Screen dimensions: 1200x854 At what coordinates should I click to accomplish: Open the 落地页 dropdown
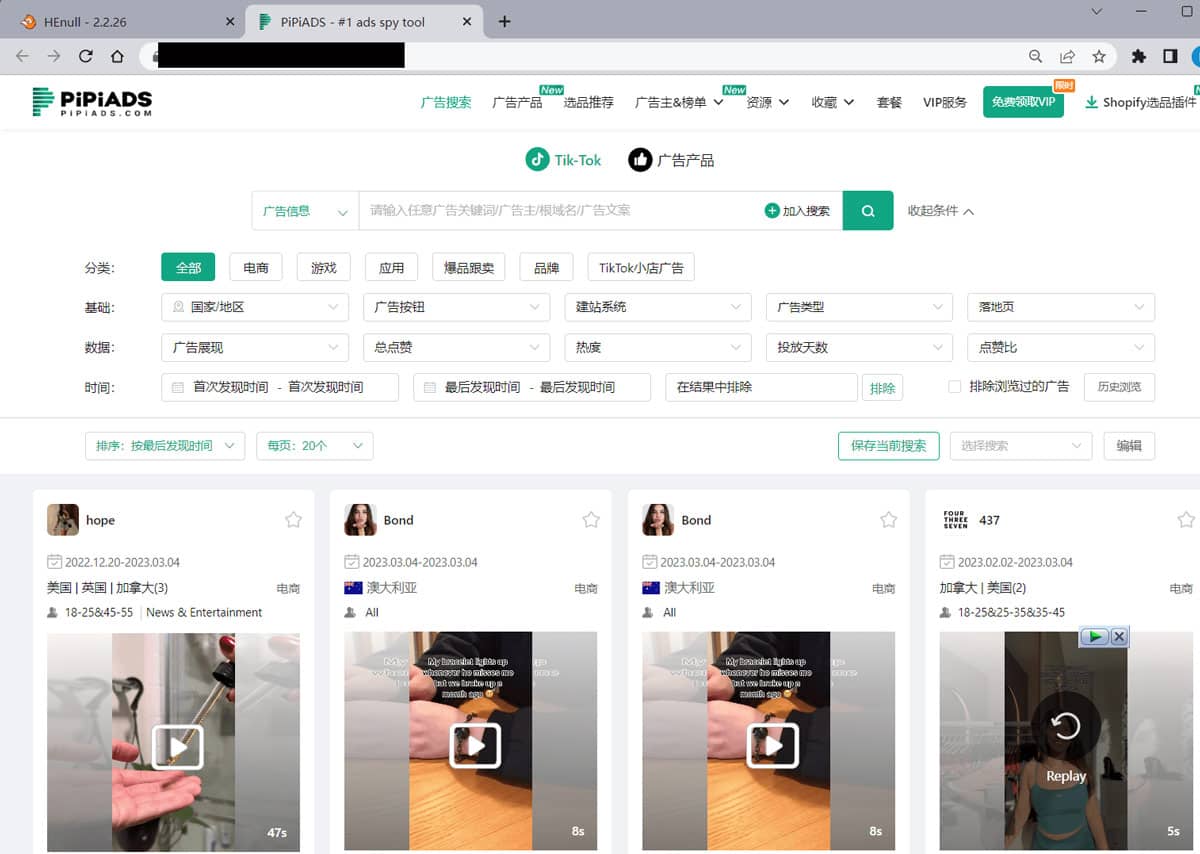pyautogui.click(x=1061, y=307)
